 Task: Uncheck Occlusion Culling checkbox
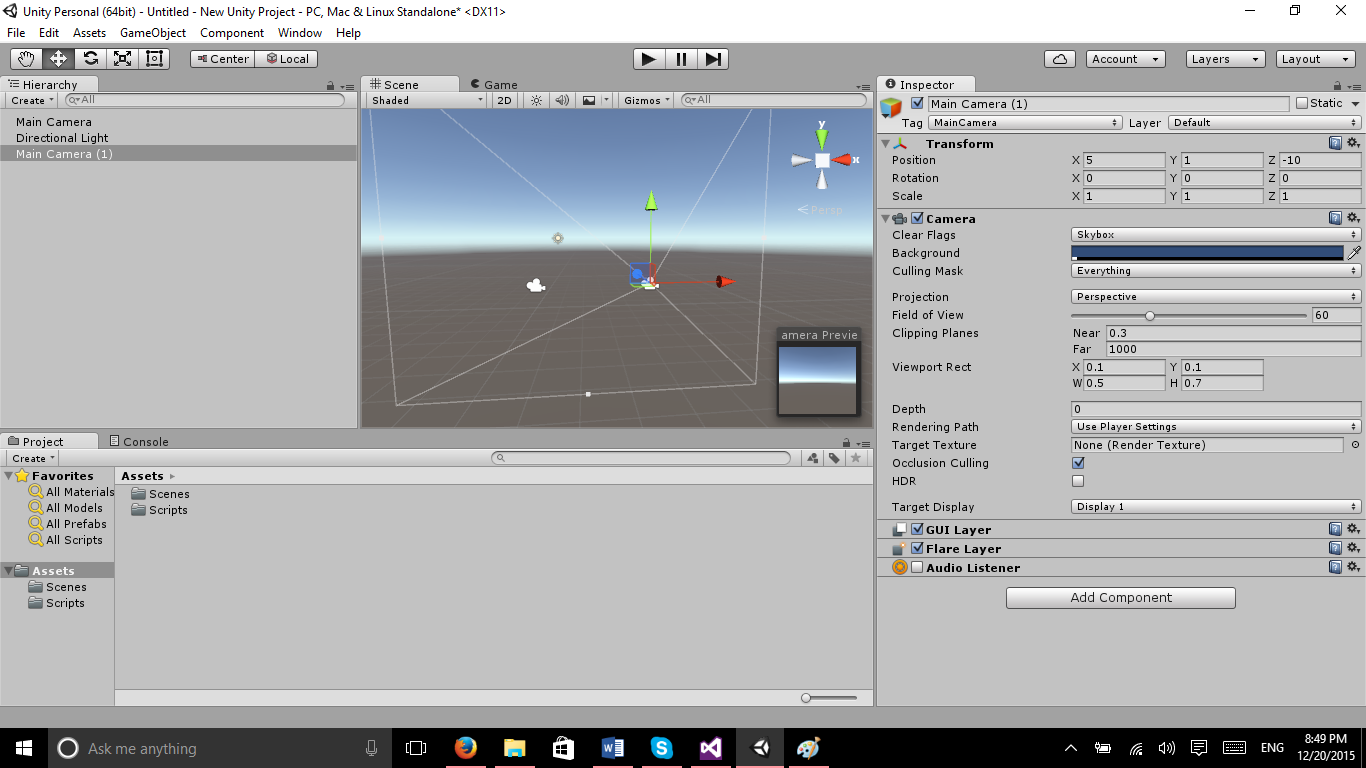(1078, 463)
